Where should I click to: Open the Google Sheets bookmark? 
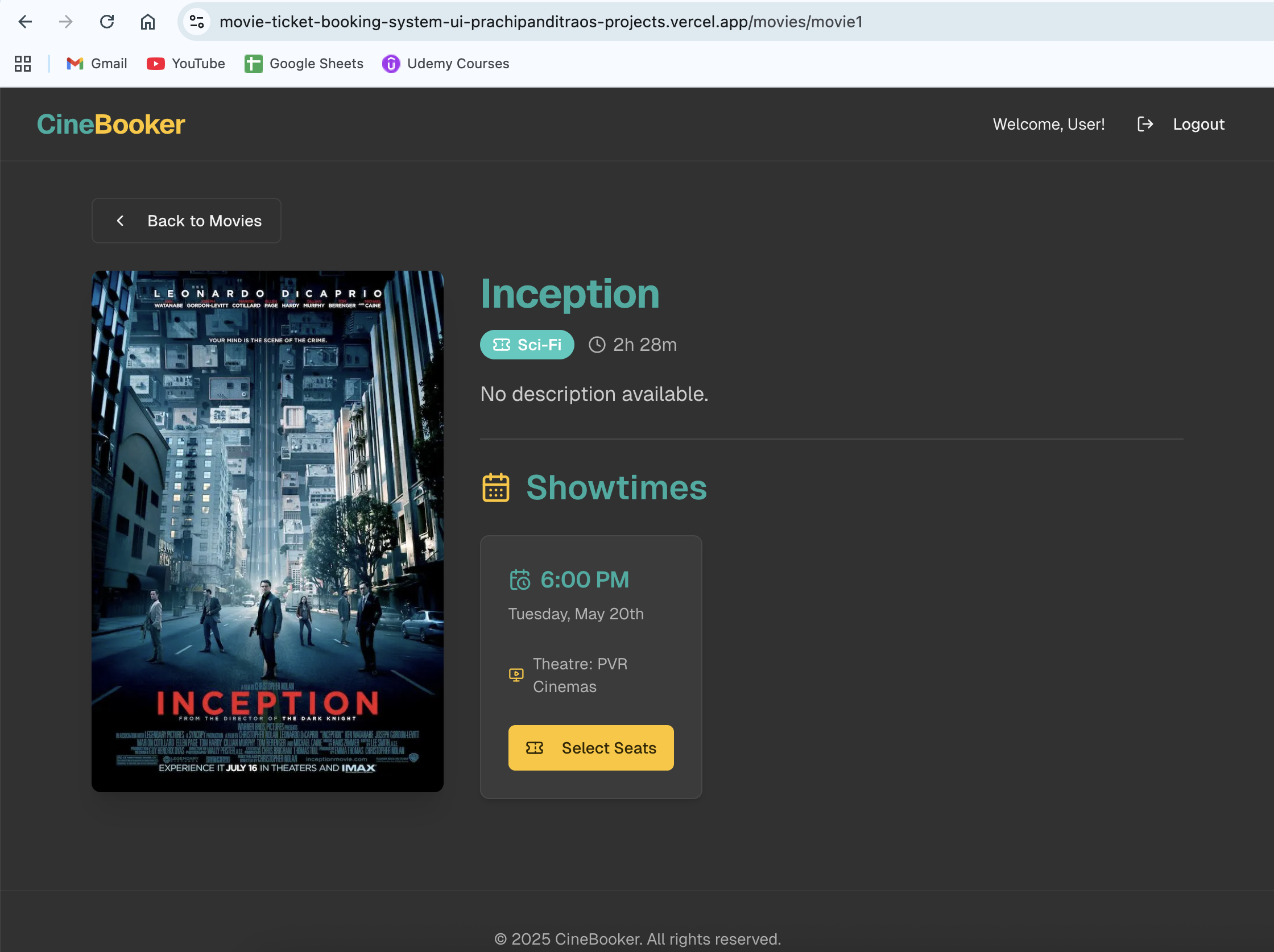click(x=304, y=63)
